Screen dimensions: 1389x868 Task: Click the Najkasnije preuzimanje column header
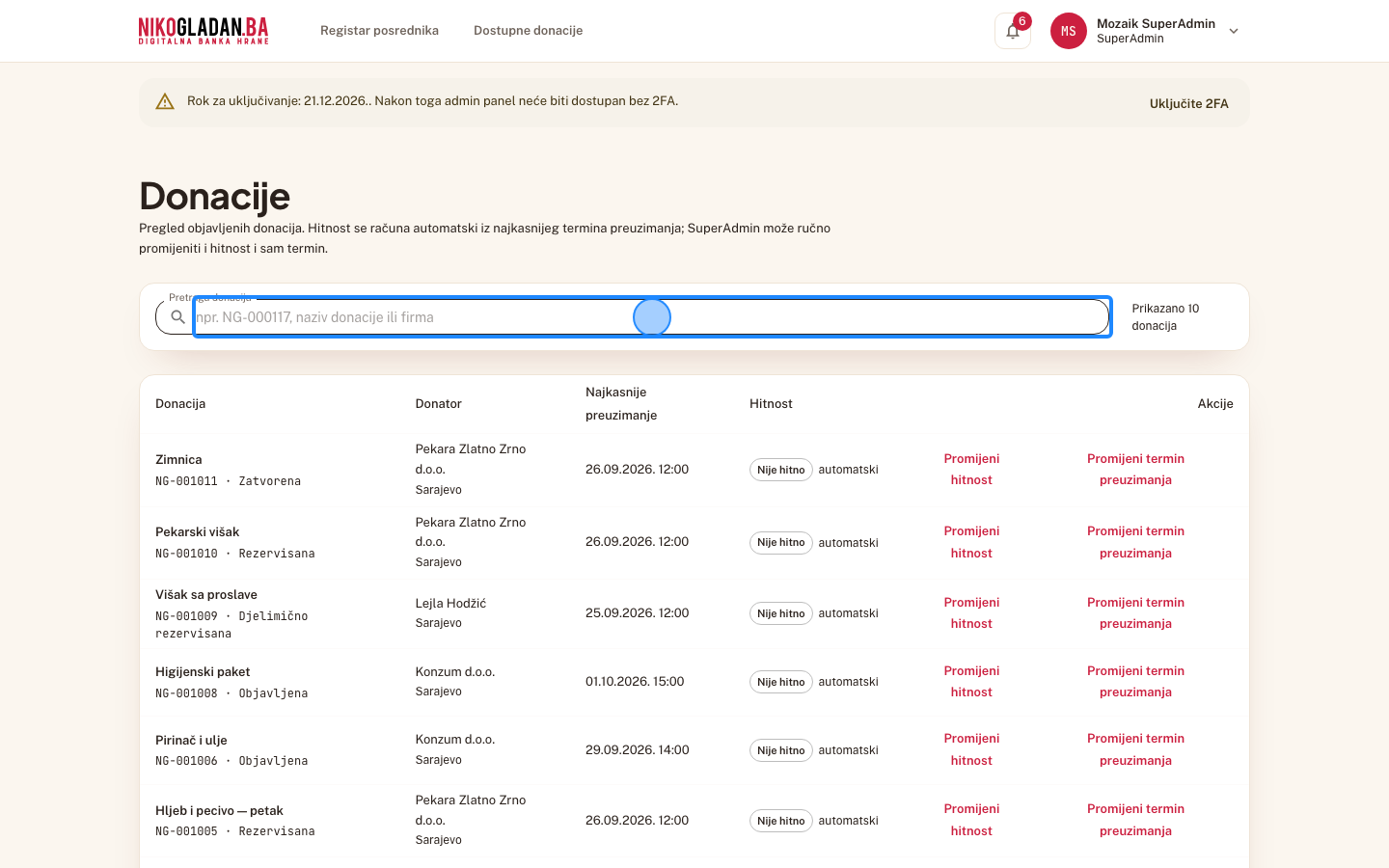click(621, 404)
